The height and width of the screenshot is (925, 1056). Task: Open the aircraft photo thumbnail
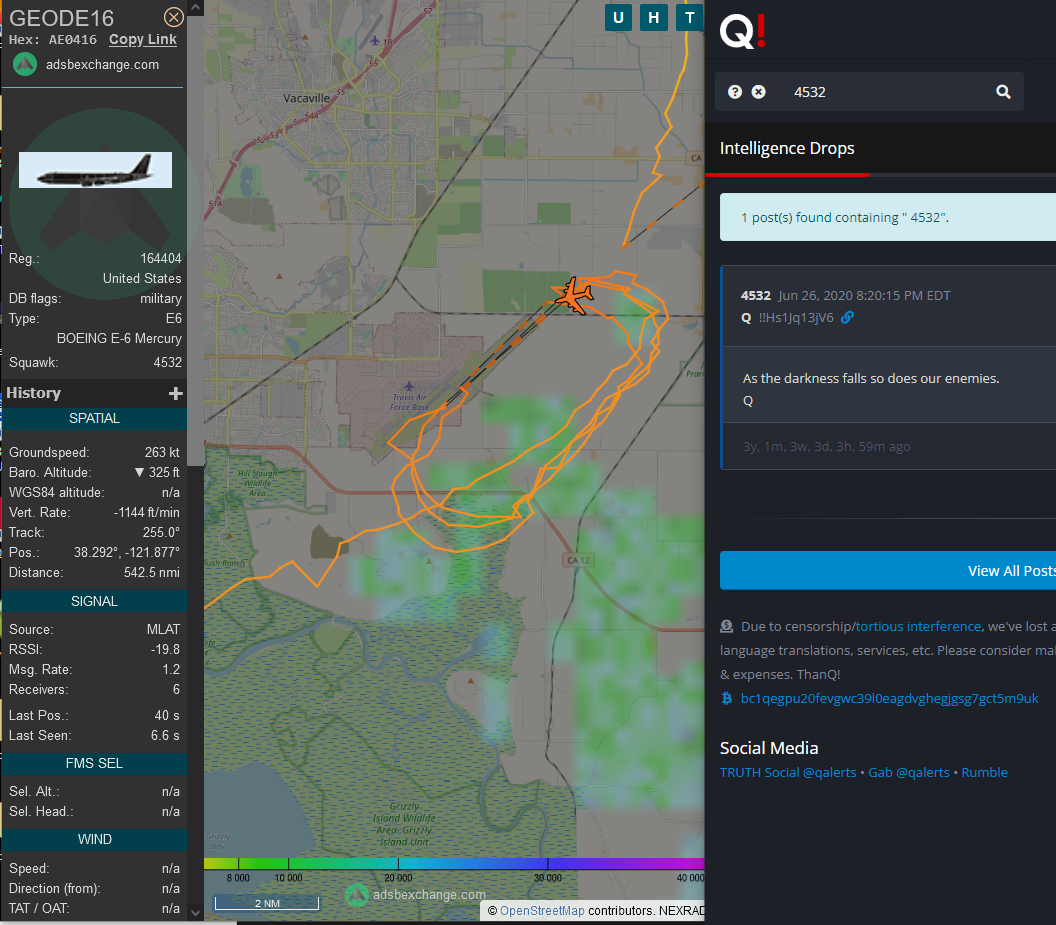tap(95, 170)
